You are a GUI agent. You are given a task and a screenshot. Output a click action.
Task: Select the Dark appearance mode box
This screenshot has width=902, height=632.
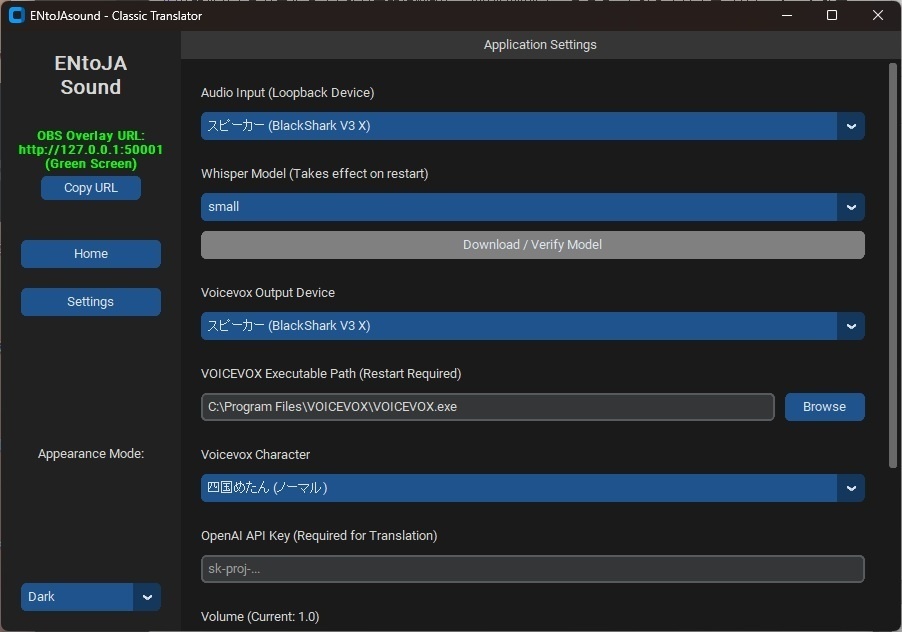point(77,597)
